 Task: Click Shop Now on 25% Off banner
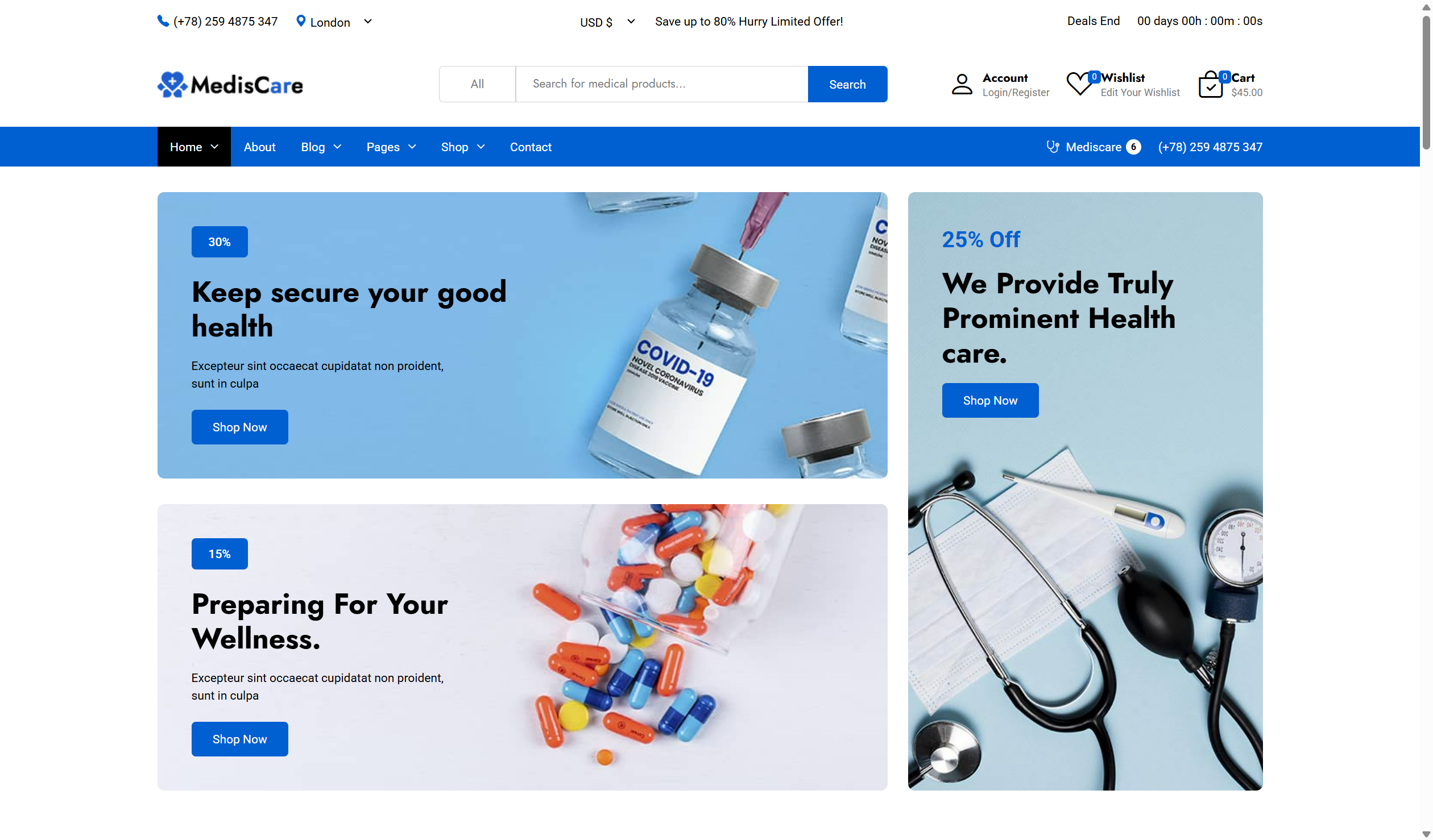click(990, 400)
